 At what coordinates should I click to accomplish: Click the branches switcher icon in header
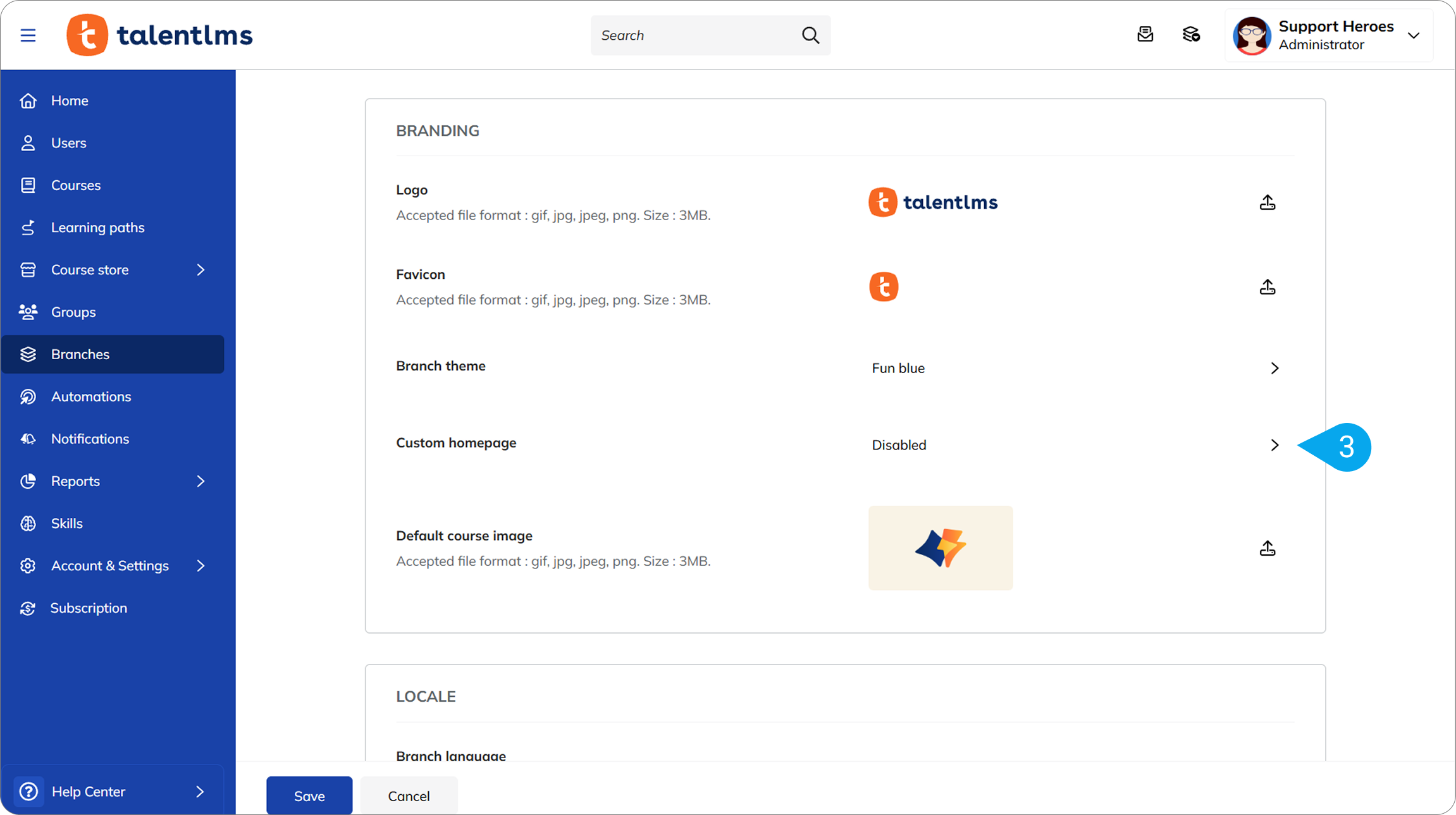click(x=1191, y=34)
